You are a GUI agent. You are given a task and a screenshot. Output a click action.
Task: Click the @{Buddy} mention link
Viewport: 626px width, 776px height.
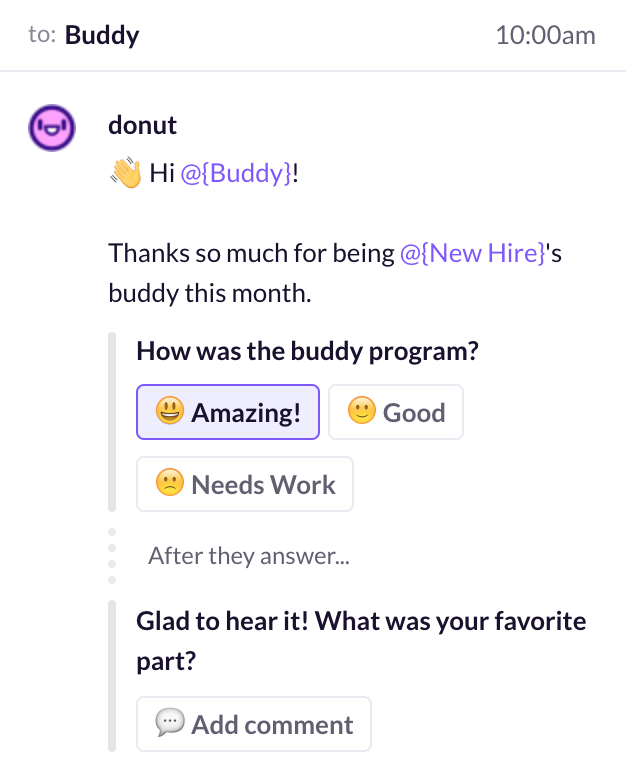236,173
